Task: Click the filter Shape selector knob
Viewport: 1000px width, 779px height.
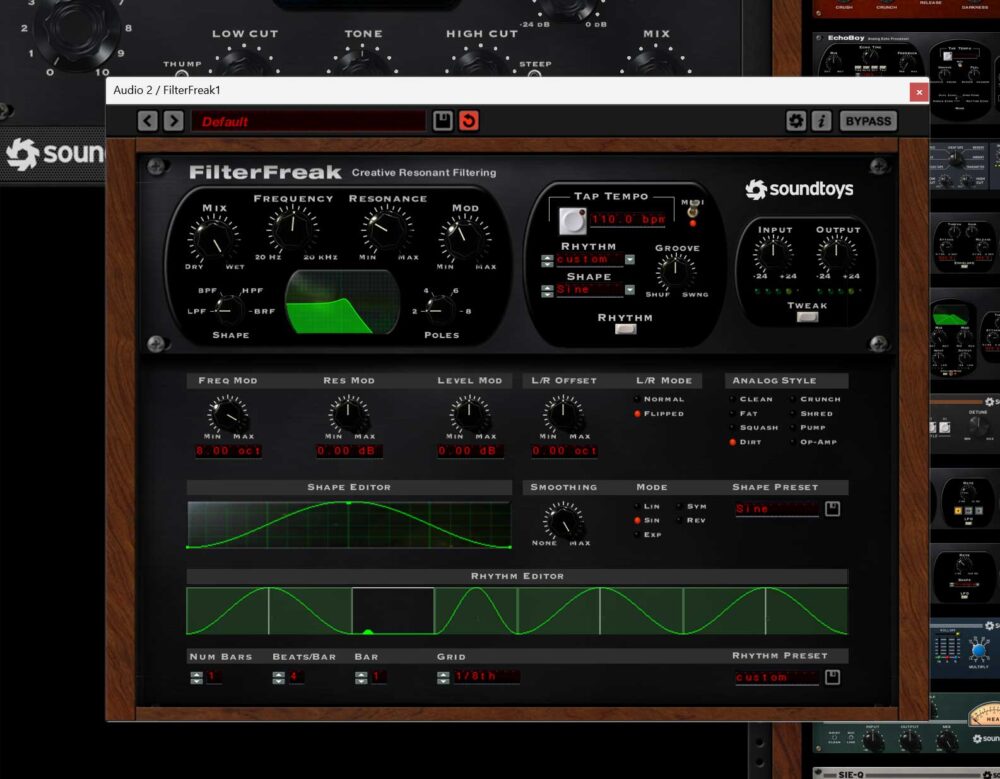Action: [x=230, y=311]
